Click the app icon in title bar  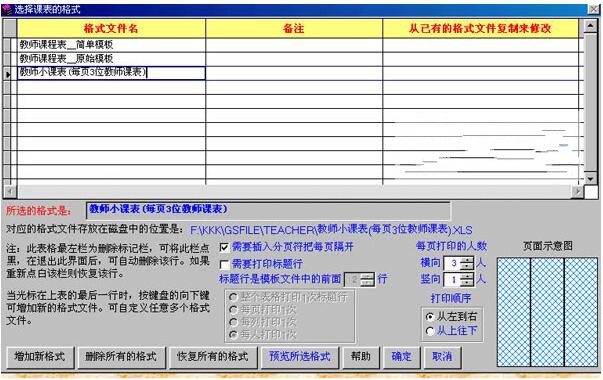[x=7, y=9]
